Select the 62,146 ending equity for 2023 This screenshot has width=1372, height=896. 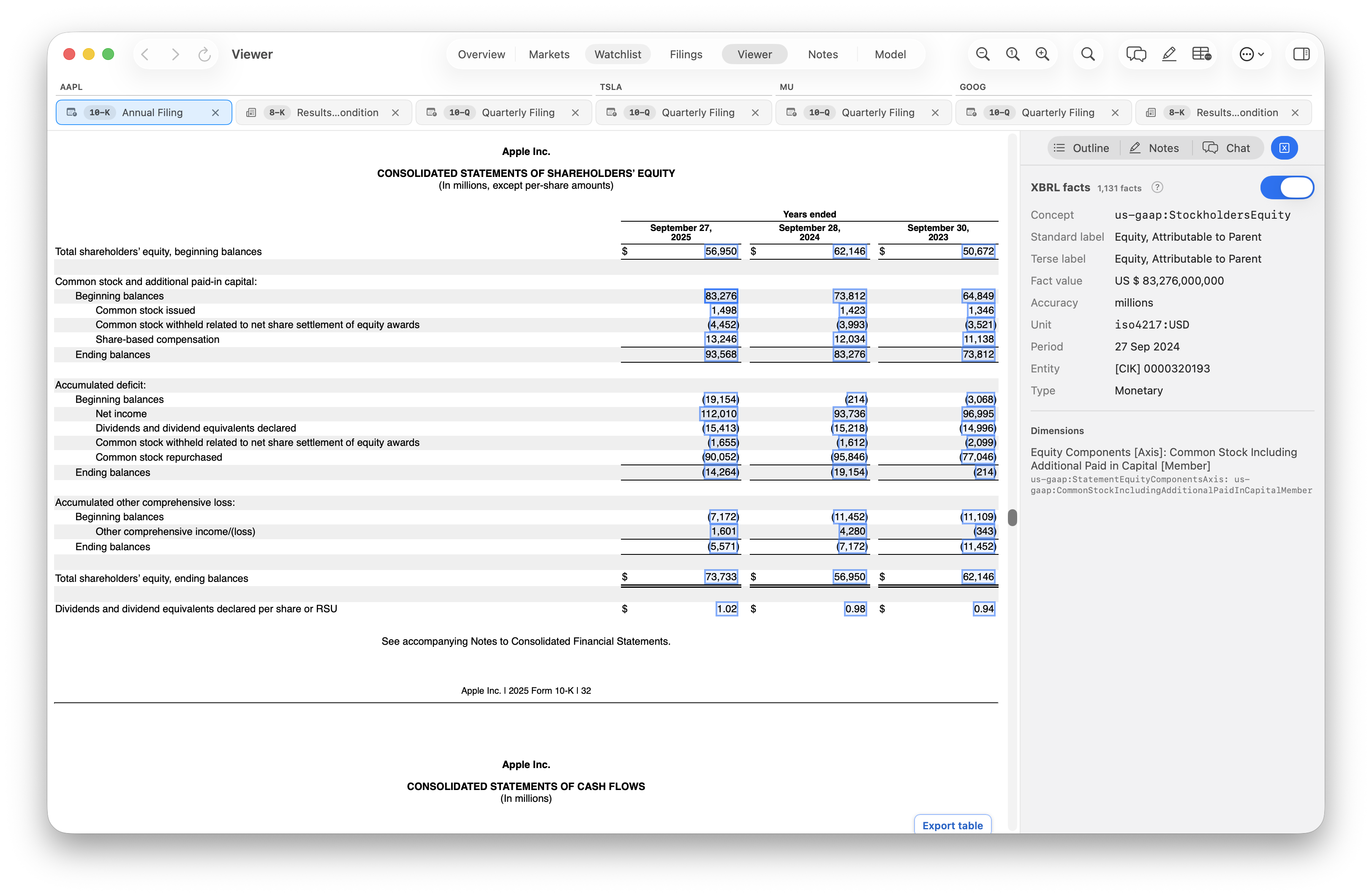(978, 577)
